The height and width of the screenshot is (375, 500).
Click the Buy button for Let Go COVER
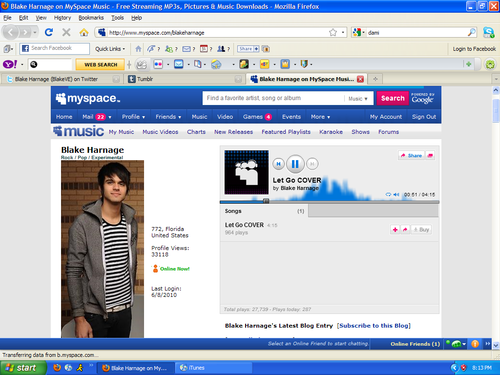point(421,229)
